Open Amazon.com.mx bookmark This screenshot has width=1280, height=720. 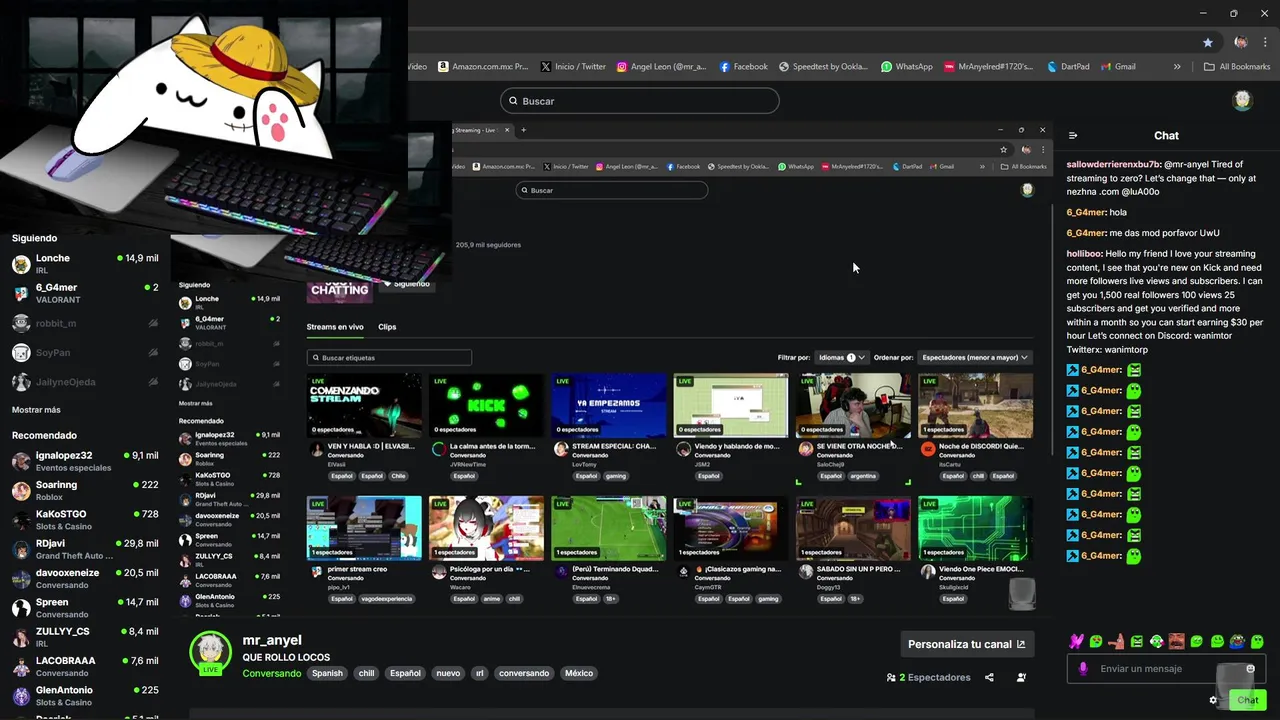coord(483,67)
